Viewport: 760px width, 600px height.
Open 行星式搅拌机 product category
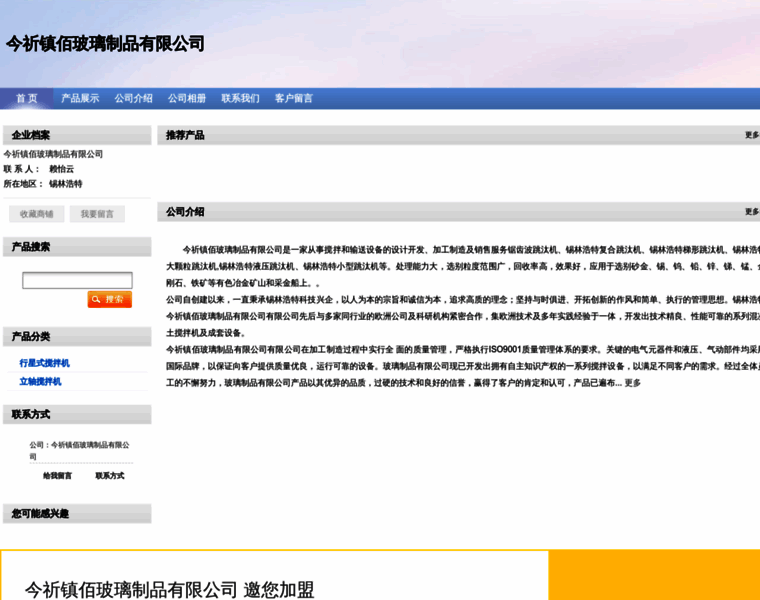44,363
